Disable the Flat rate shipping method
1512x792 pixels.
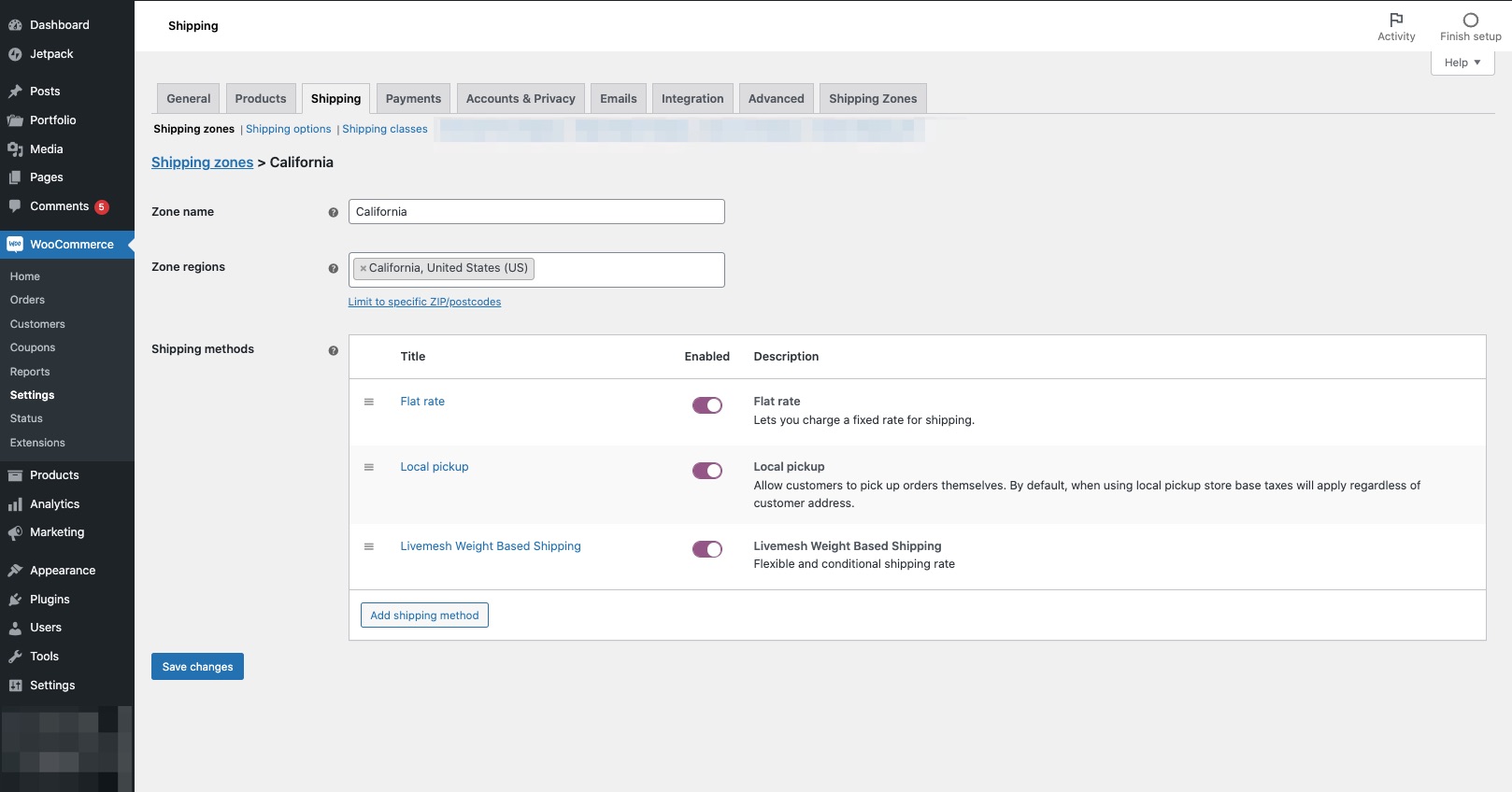pos(706,405)
